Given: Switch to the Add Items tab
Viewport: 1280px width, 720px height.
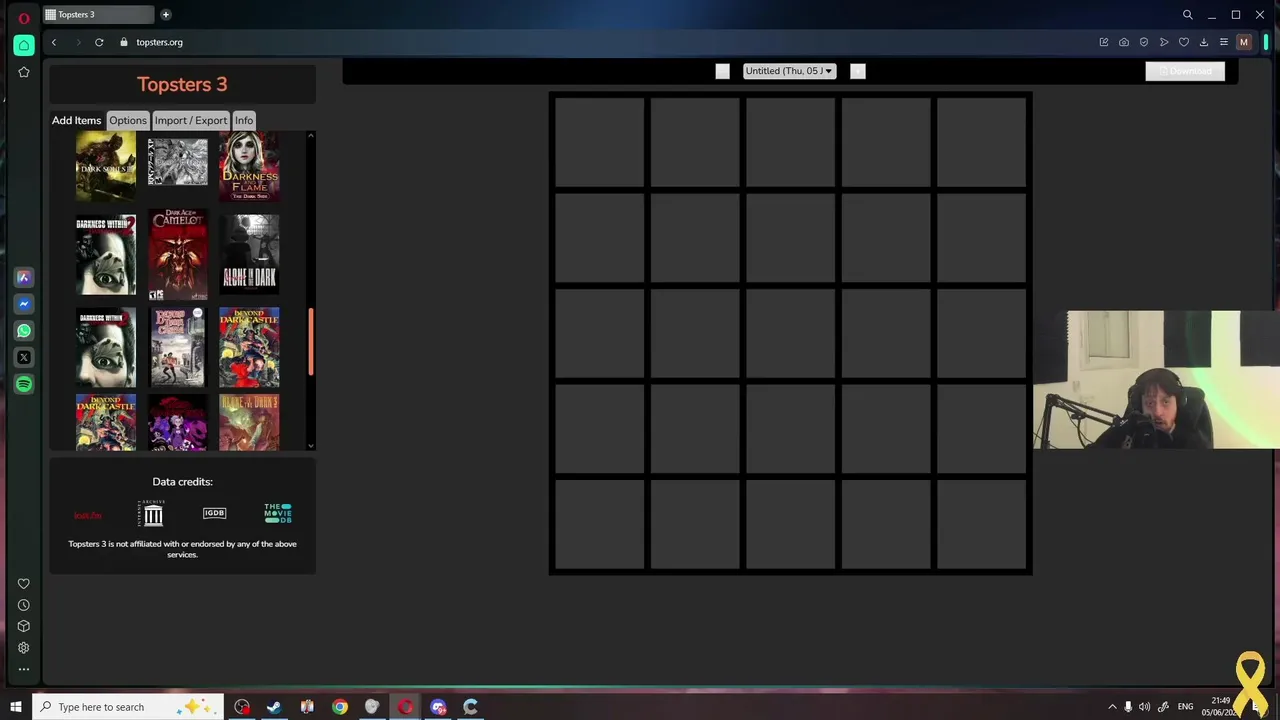Looking at the screenshot, I should (77, 120).
